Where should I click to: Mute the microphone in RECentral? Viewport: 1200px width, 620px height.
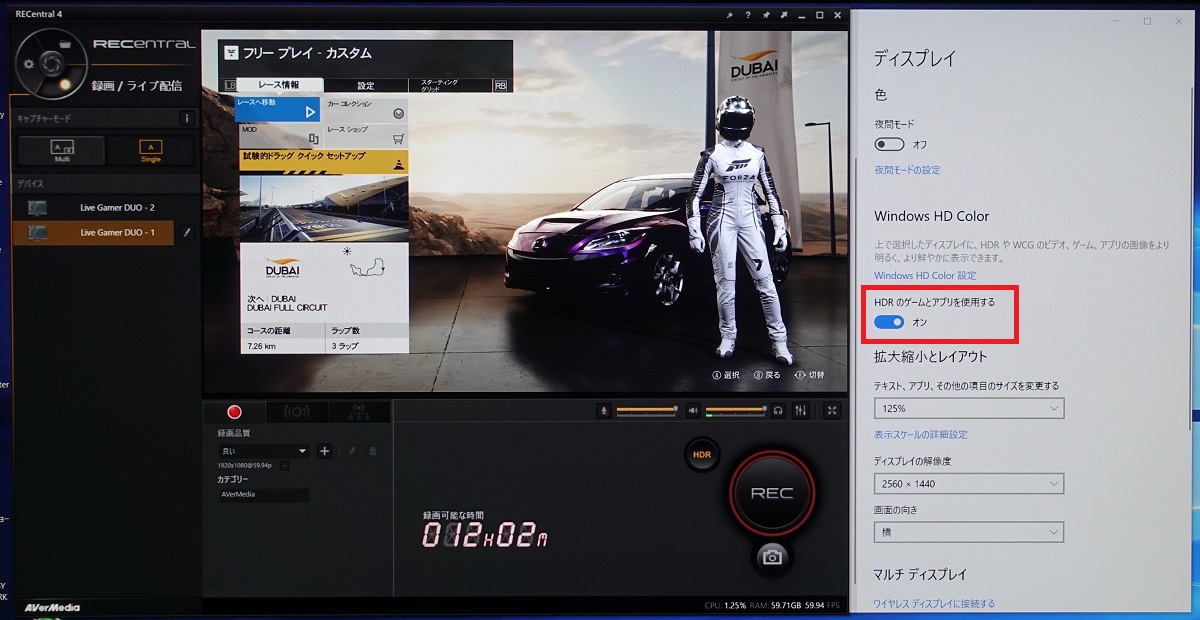tap(604, 410)
